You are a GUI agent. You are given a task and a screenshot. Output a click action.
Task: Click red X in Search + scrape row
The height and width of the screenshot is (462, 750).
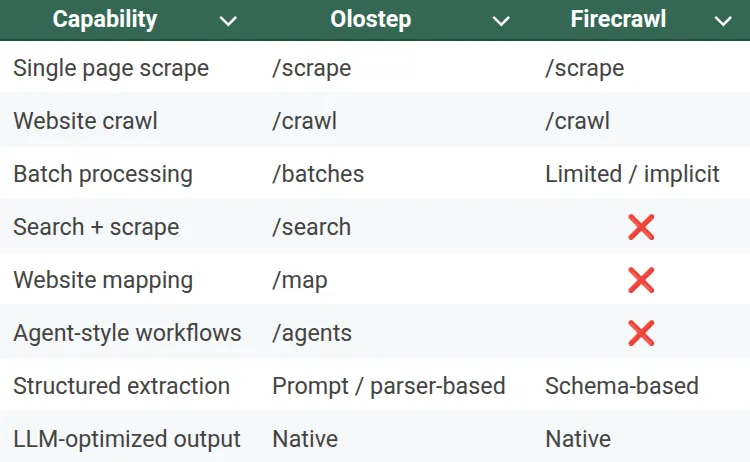[x=641, y=227]
